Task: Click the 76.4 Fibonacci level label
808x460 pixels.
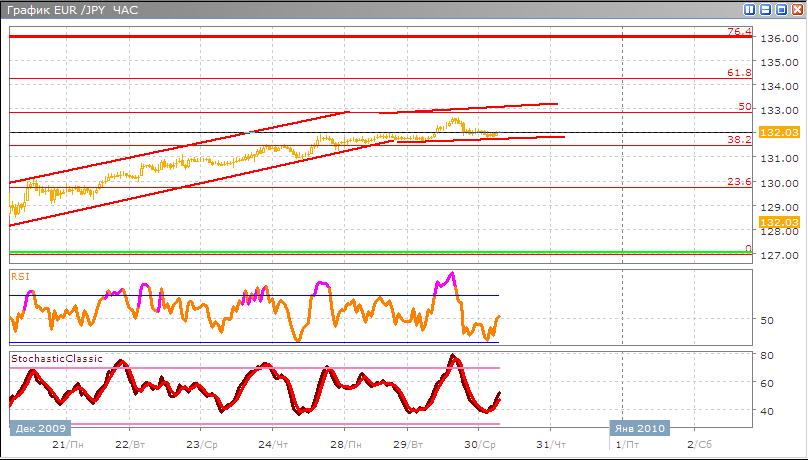Action: tap(739, 32)
